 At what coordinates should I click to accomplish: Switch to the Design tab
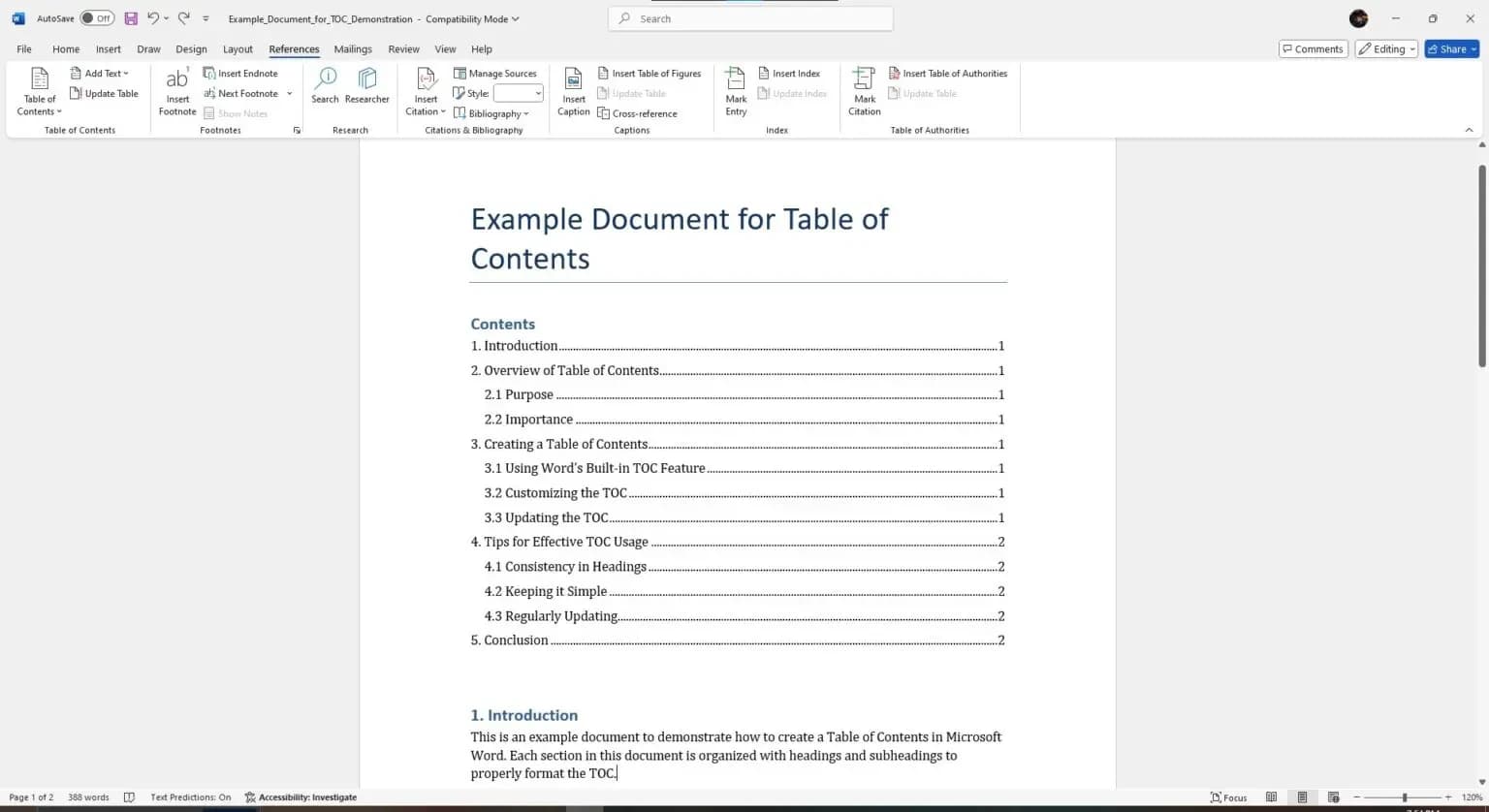tap(191, 49)
